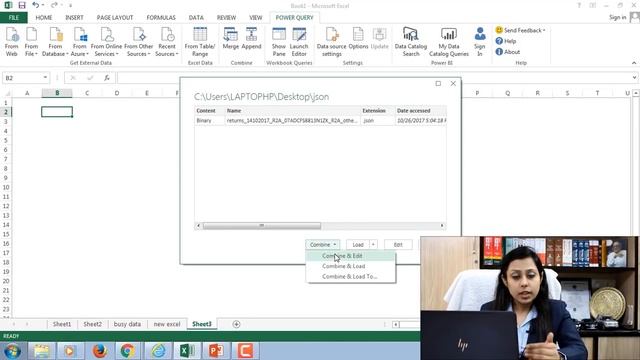Open Data Catalog Search
Image resolution: width=640 pixels, height=360 pixels.
(x=411, y=42)
